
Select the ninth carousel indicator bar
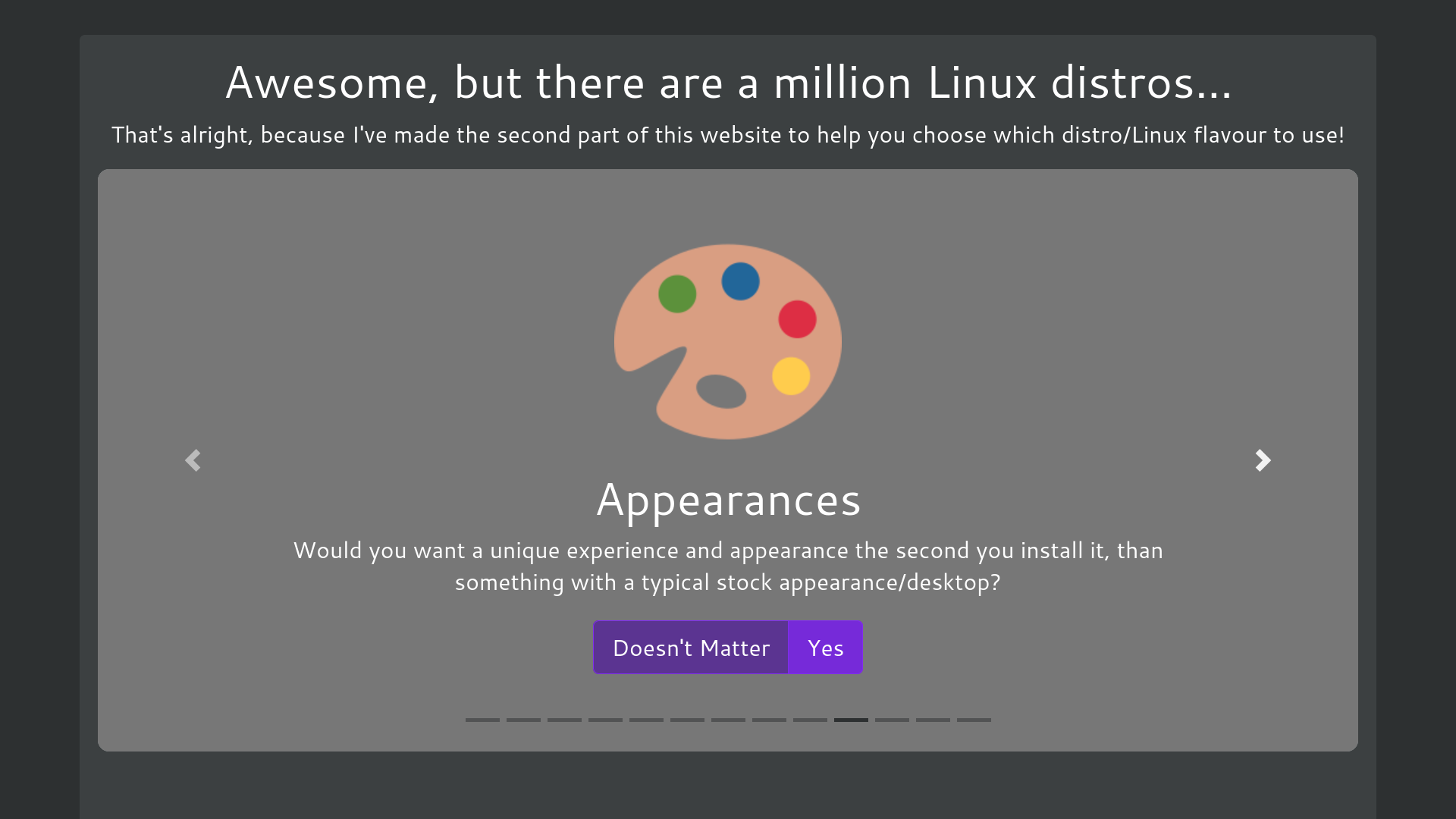pos(810,720)
